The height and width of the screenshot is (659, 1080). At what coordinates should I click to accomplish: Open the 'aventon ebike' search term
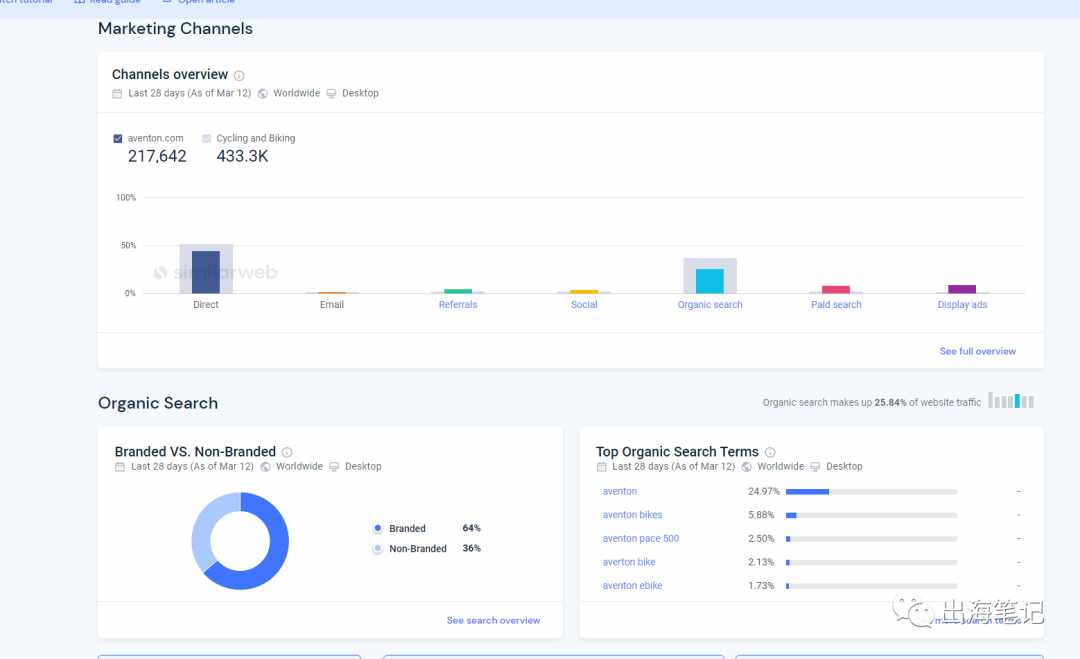pos(632,585)
